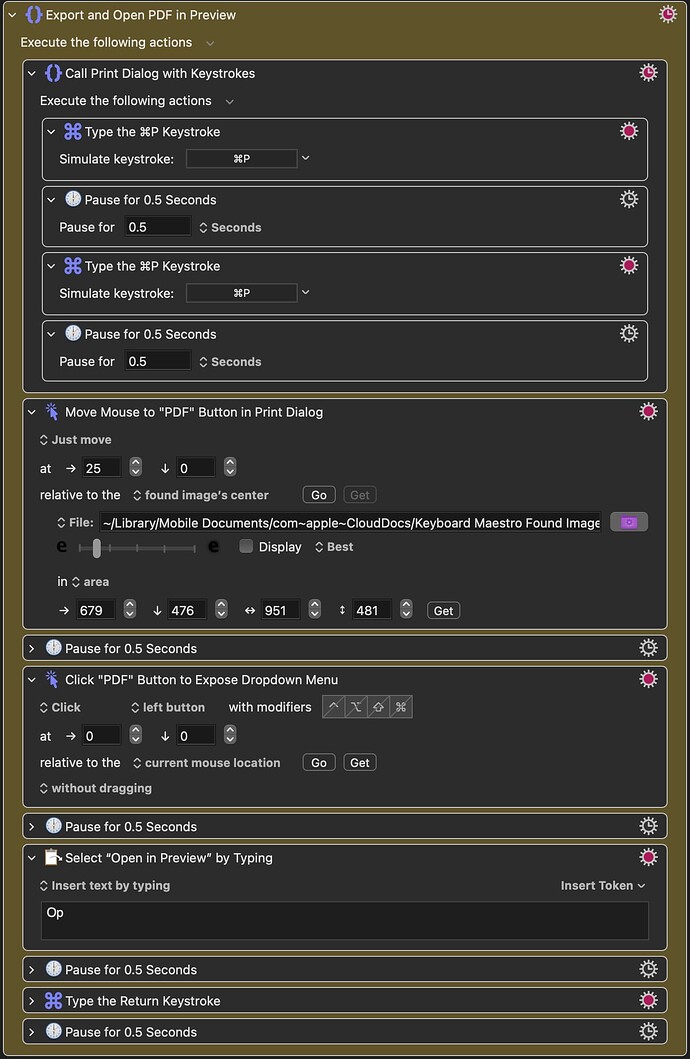Toggle the Command modifier key button
This screenshot has width=690, height=1059.
tap(401, 707)
